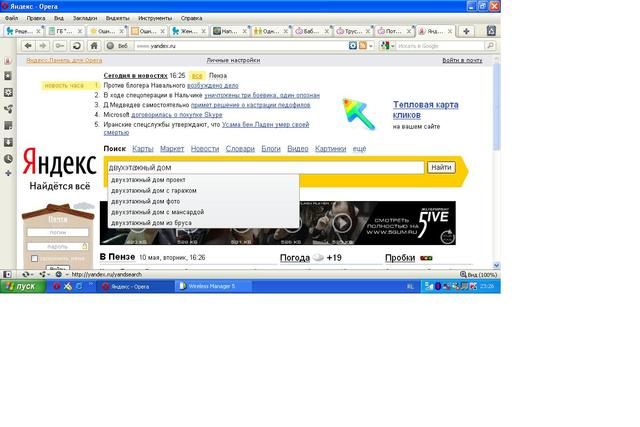Open the RSS feed icon in address bar

click(362, 46)
